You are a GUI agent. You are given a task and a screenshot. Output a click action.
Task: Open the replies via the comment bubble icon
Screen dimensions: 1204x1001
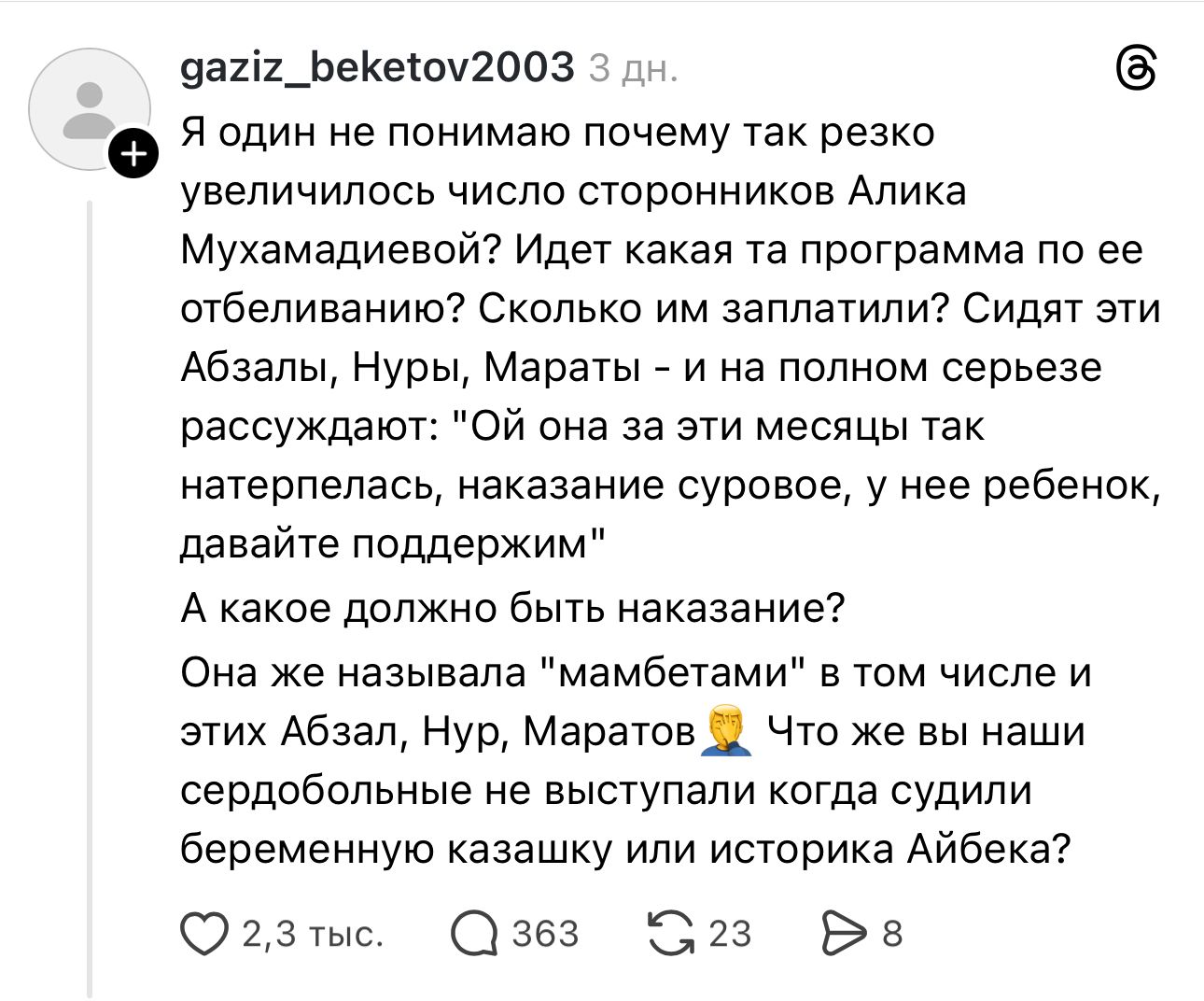(474, 935)
